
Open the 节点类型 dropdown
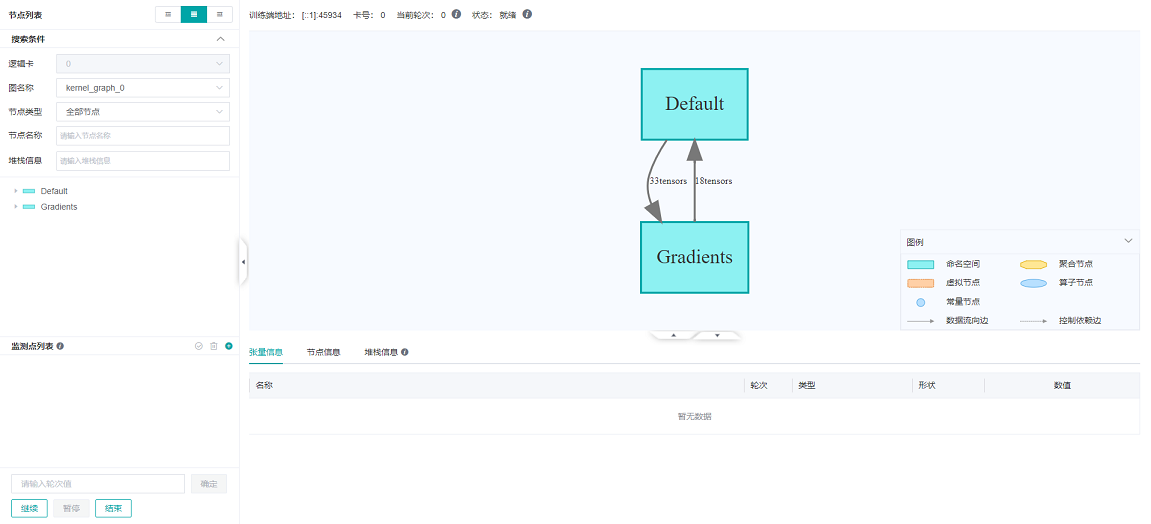click(143, 112)
